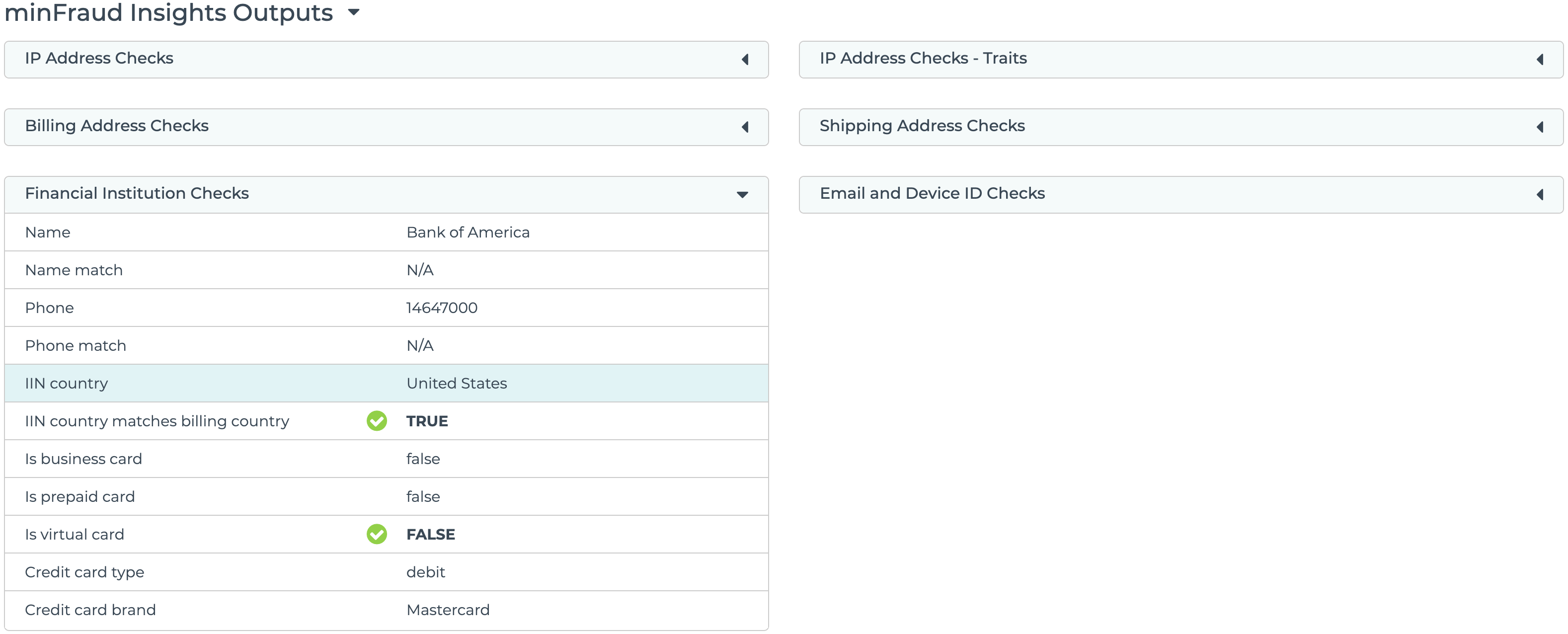
Task: Click the Financial Institution Checks title
Action: pos(137,193)
